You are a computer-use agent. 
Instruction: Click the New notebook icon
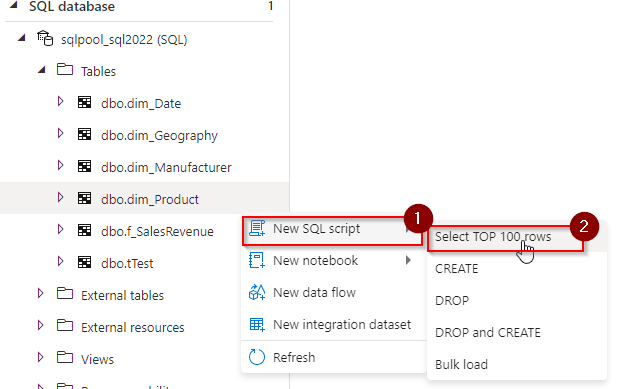257,261
